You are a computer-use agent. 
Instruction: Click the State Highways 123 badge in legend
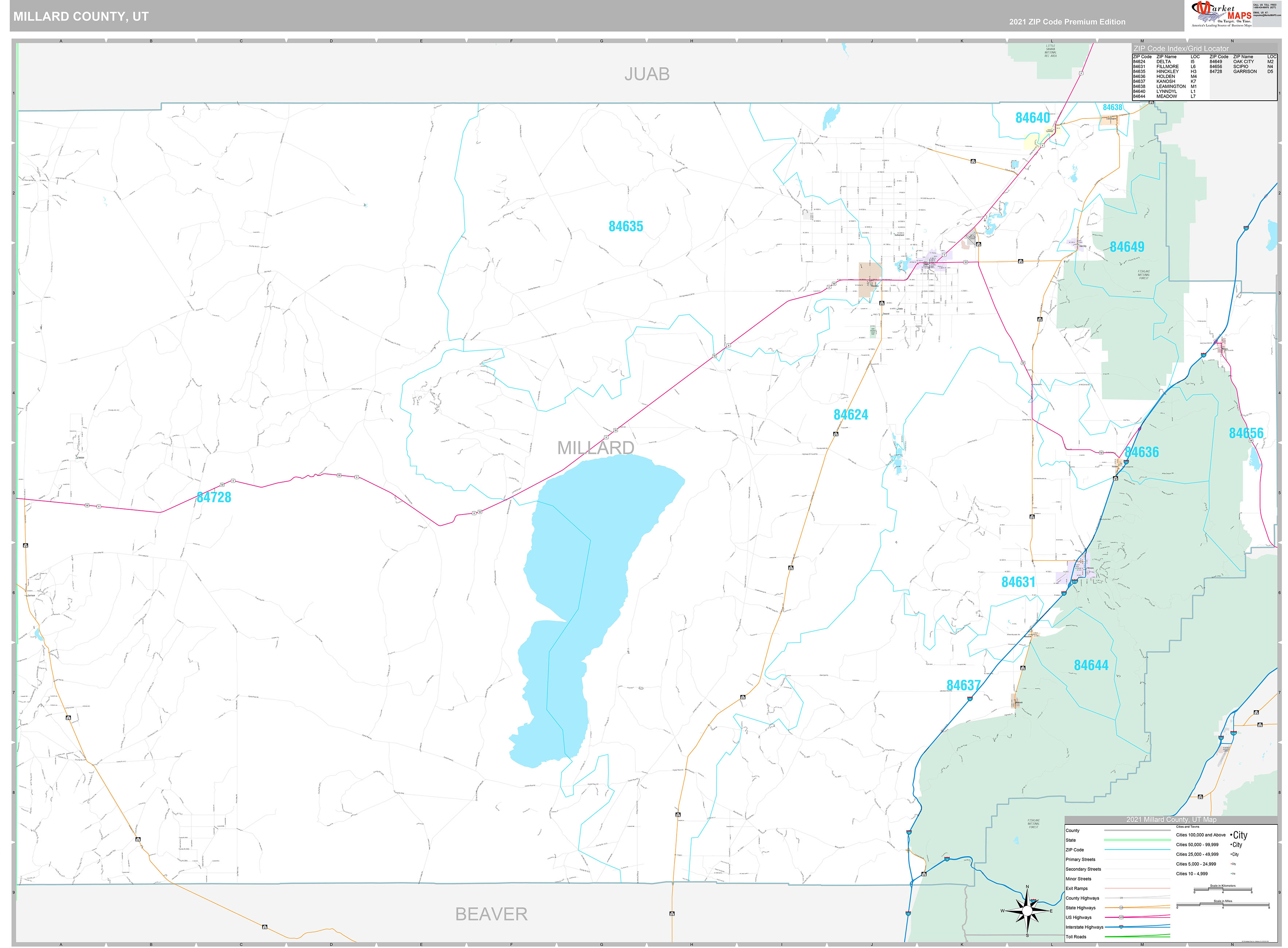pos(1121,908)
